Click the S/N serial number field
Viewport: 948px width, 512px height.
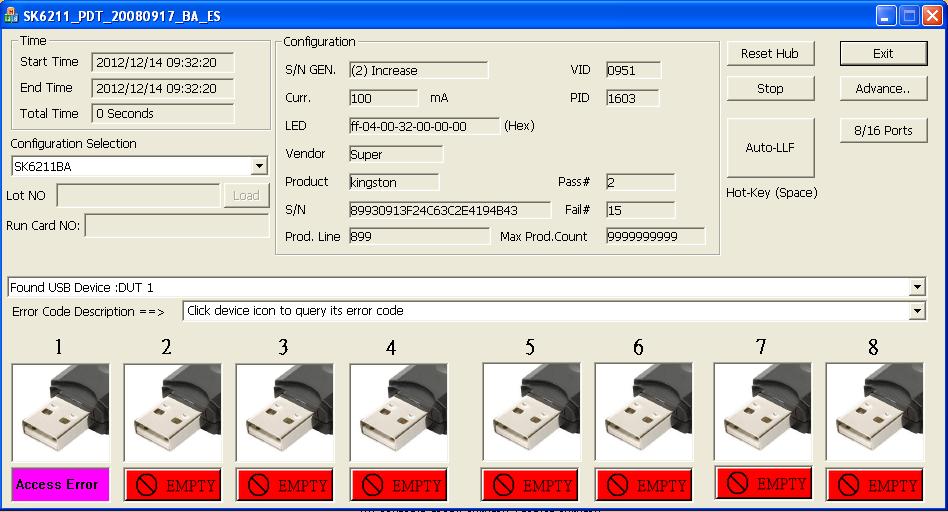[x=450, y=210]
